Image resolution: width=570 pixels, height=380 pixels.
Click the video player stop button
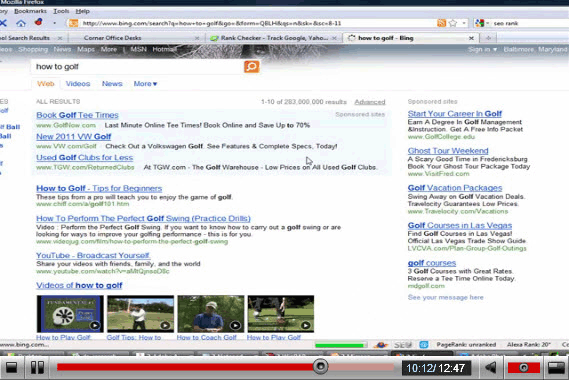tap(11, 367)
